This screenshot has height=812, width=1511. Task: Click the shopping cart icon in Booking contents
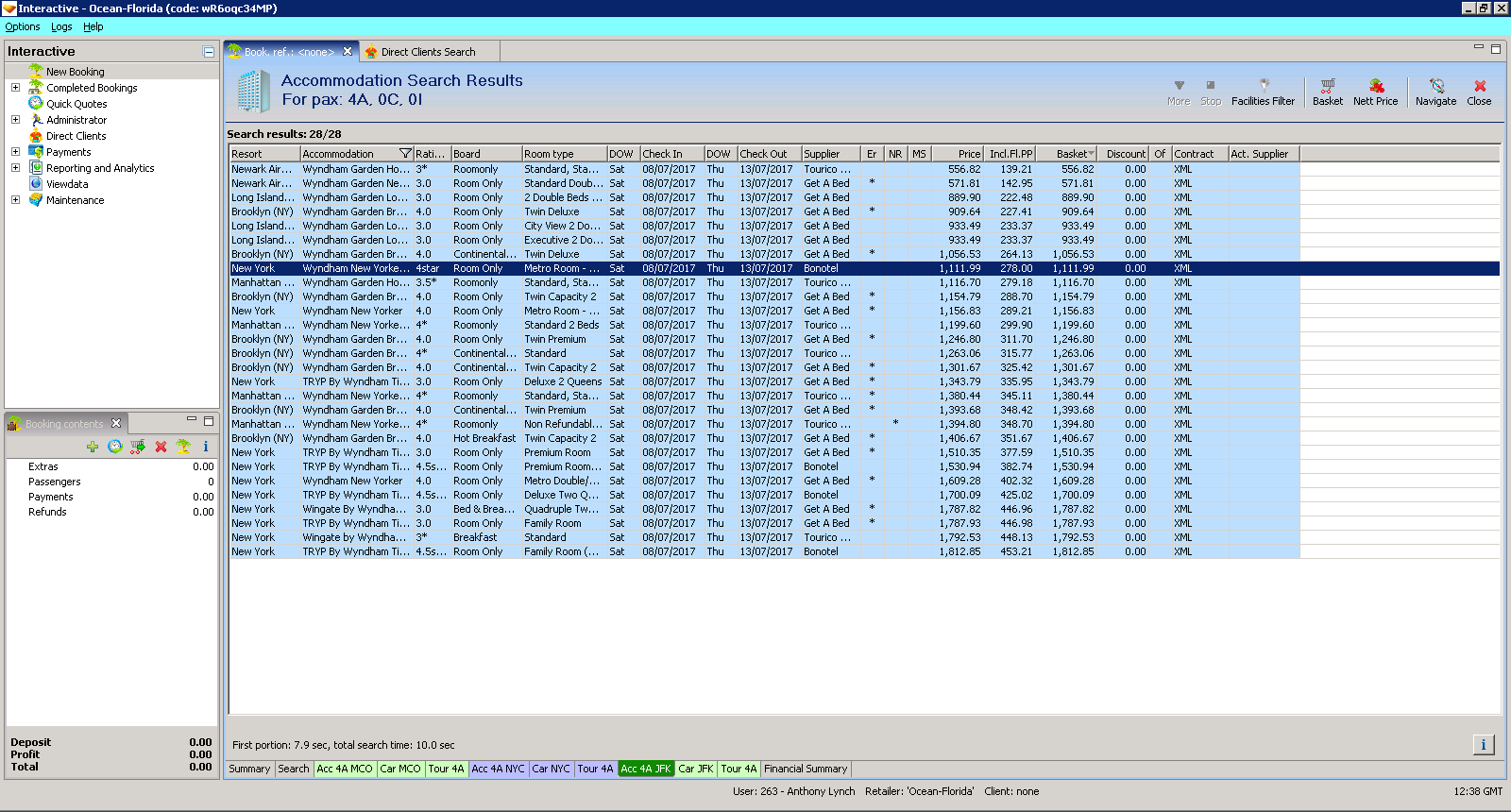tap(138, 447)
